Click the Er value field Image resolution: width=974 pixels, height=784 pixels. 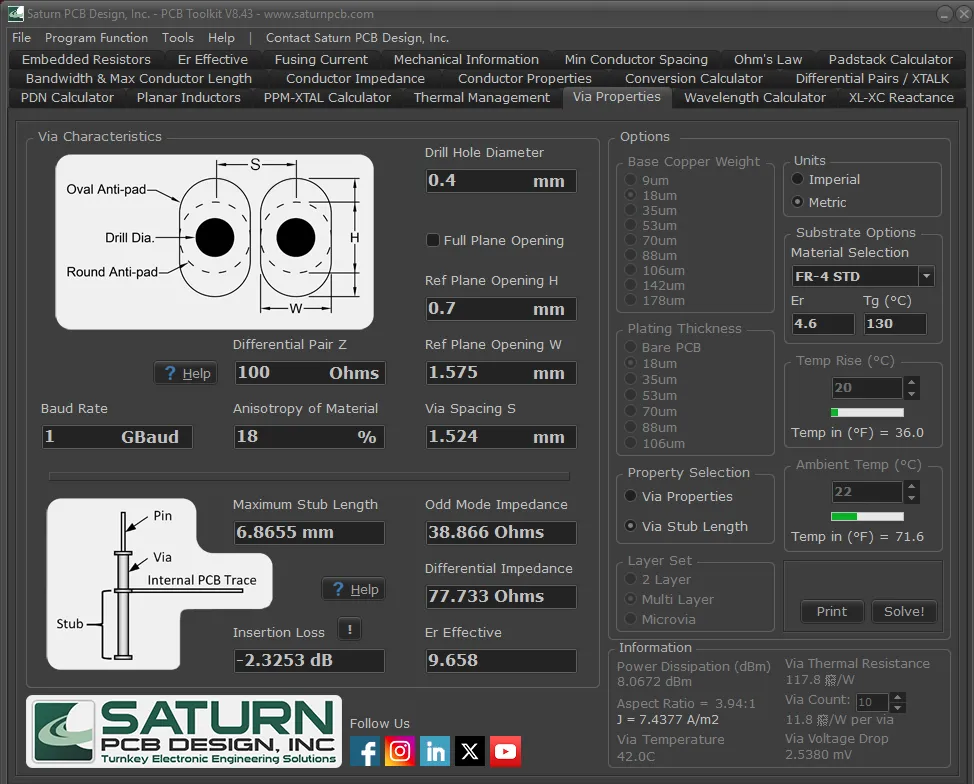tap(823, 324)
